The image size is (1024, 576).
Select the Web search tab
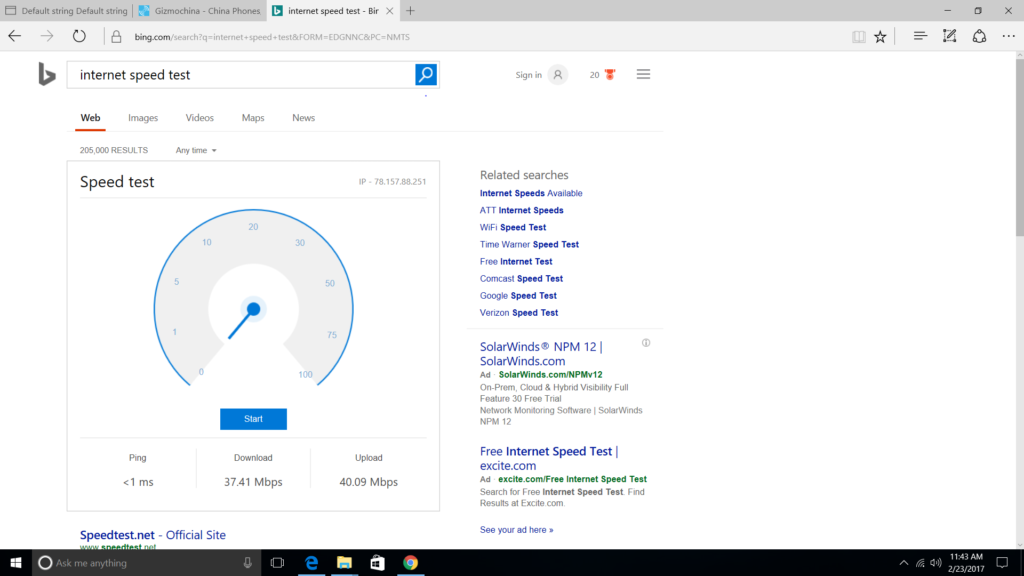(90, 118)
